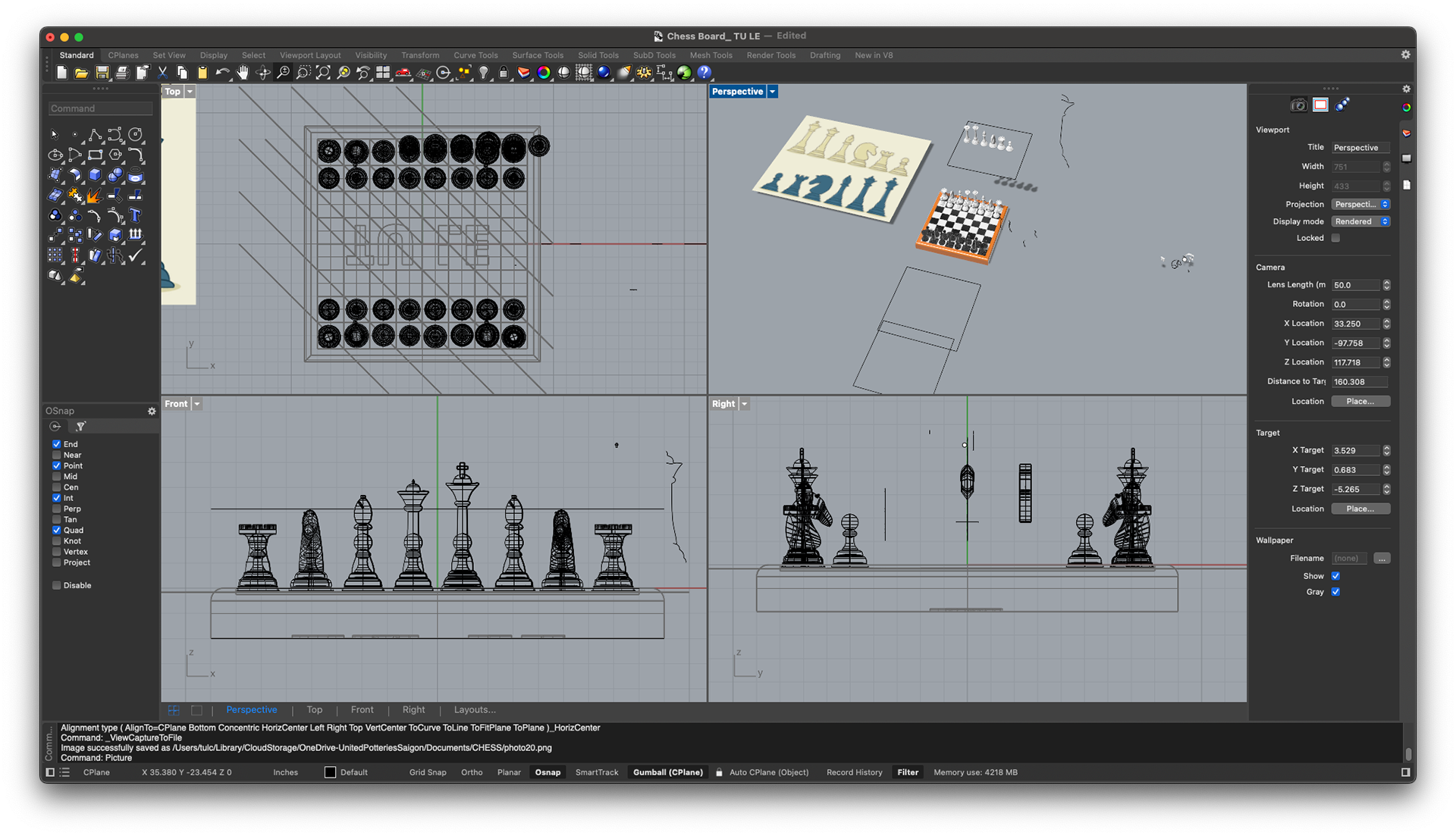Select the Text object tool
1456x836 pixels.
click(135, 215)
